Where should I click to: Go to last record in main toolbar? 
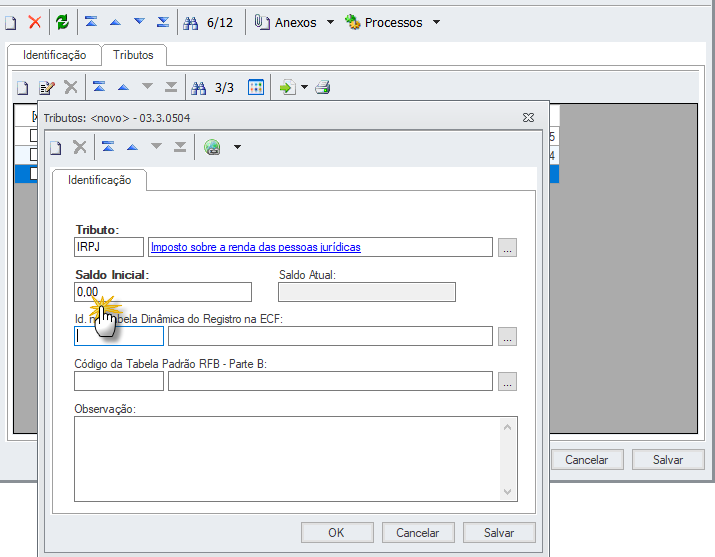tap(163, 22)
